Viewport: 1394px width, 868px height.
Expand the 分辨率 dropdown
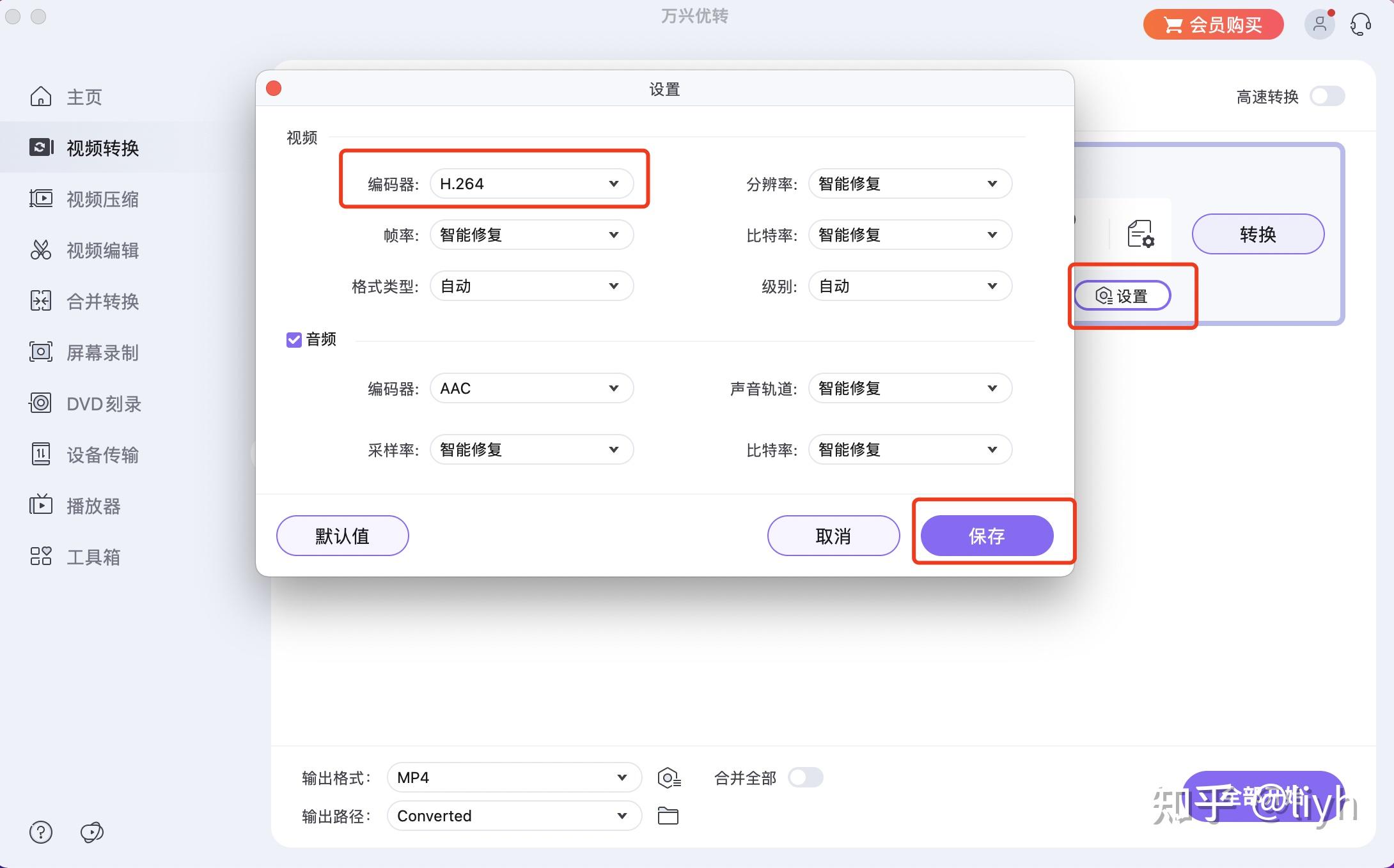pyautogui.click(x=909, y=183)
